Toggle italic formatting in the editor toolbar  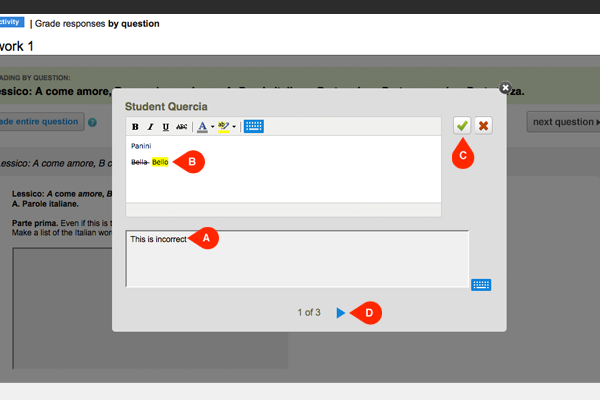(x=150, y=127)
